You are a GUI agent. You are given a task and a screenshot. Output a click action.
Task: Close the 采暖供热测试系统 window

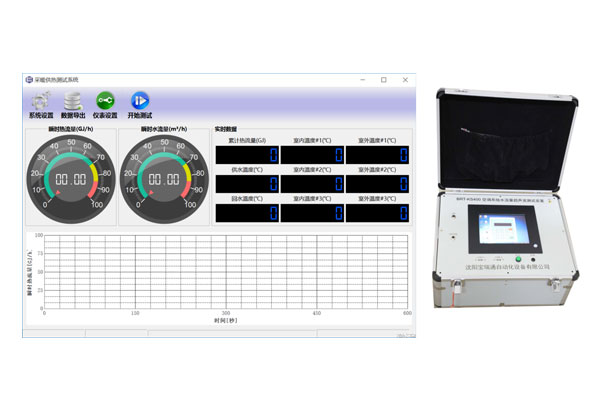pyautogui.click(x=405, y=79)
